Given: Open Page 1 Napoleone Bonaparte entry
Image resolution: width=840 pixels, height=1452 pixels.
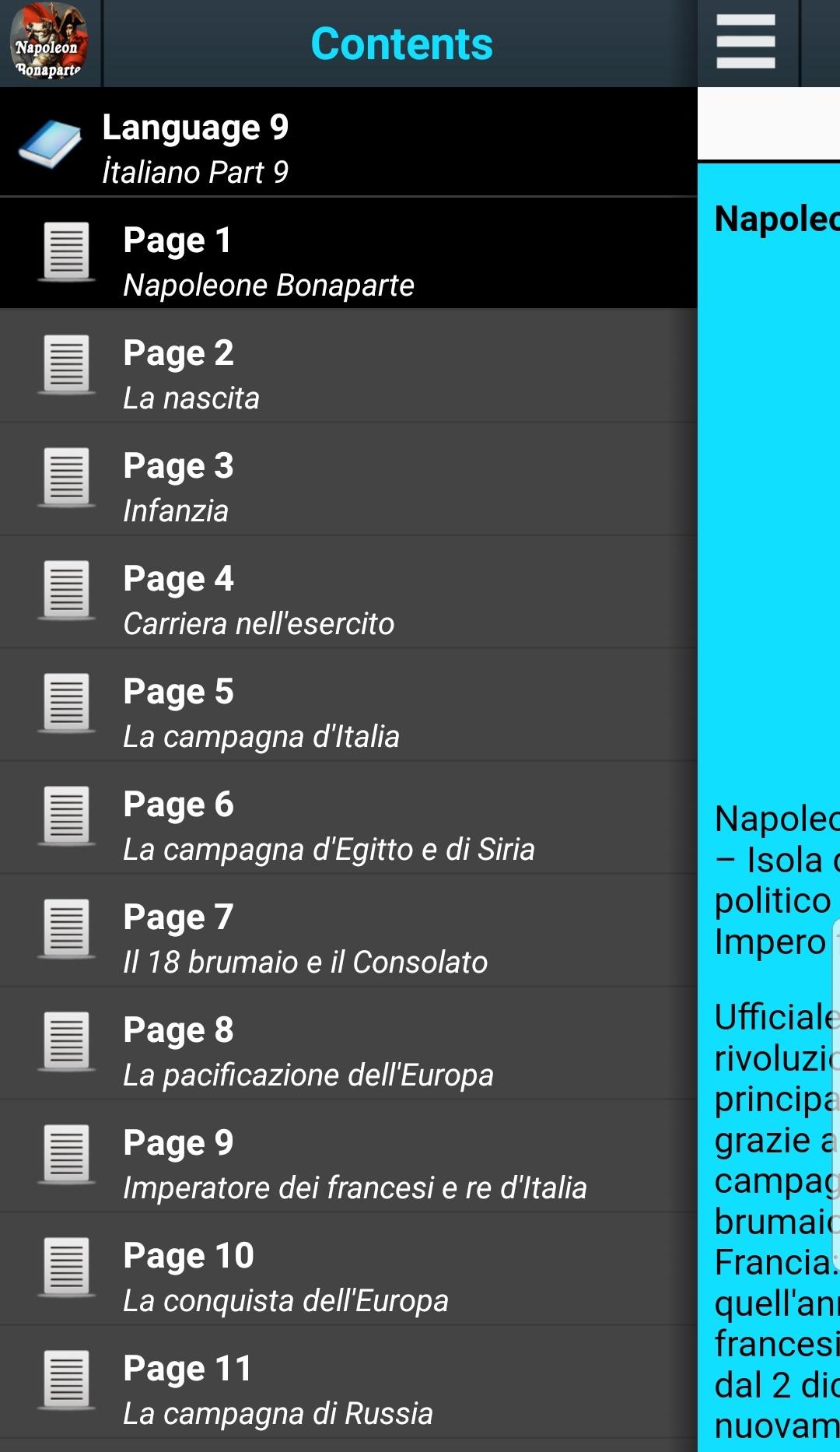Looking at the screenshot, I should [x=348, y=254].
